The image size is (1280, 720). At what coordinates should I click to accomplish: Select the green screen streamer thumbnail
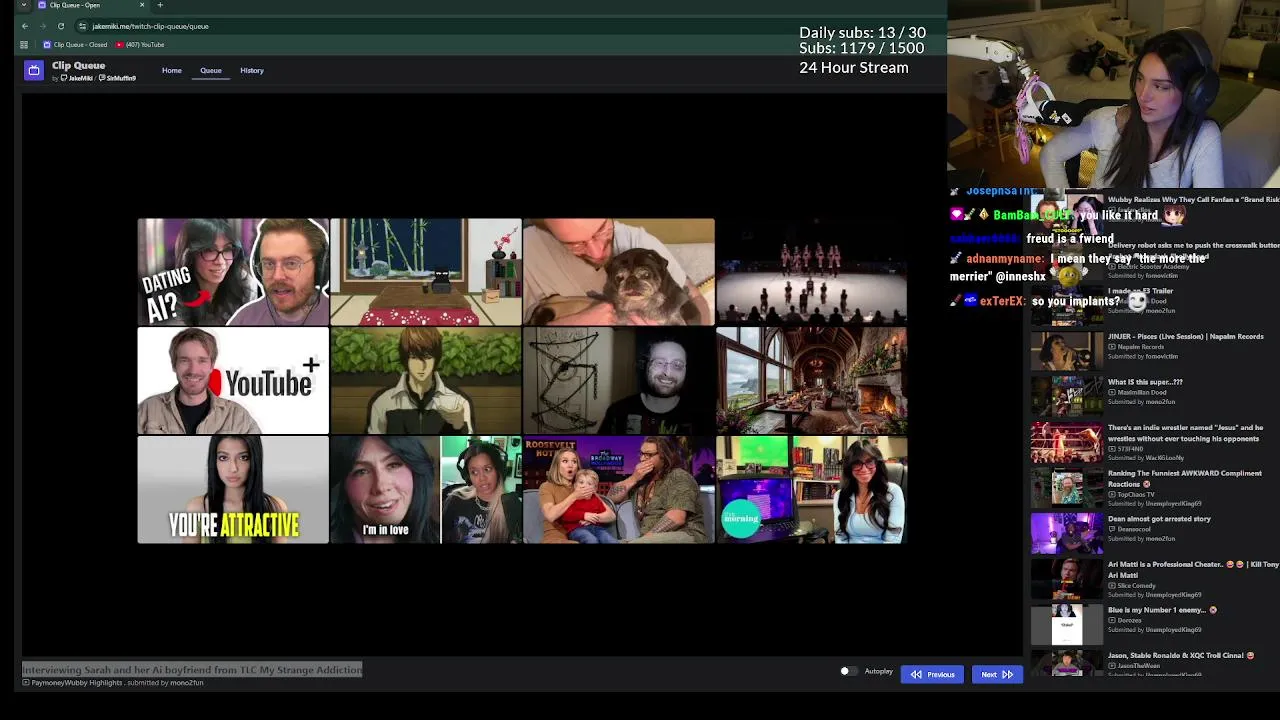pos(812,490)
